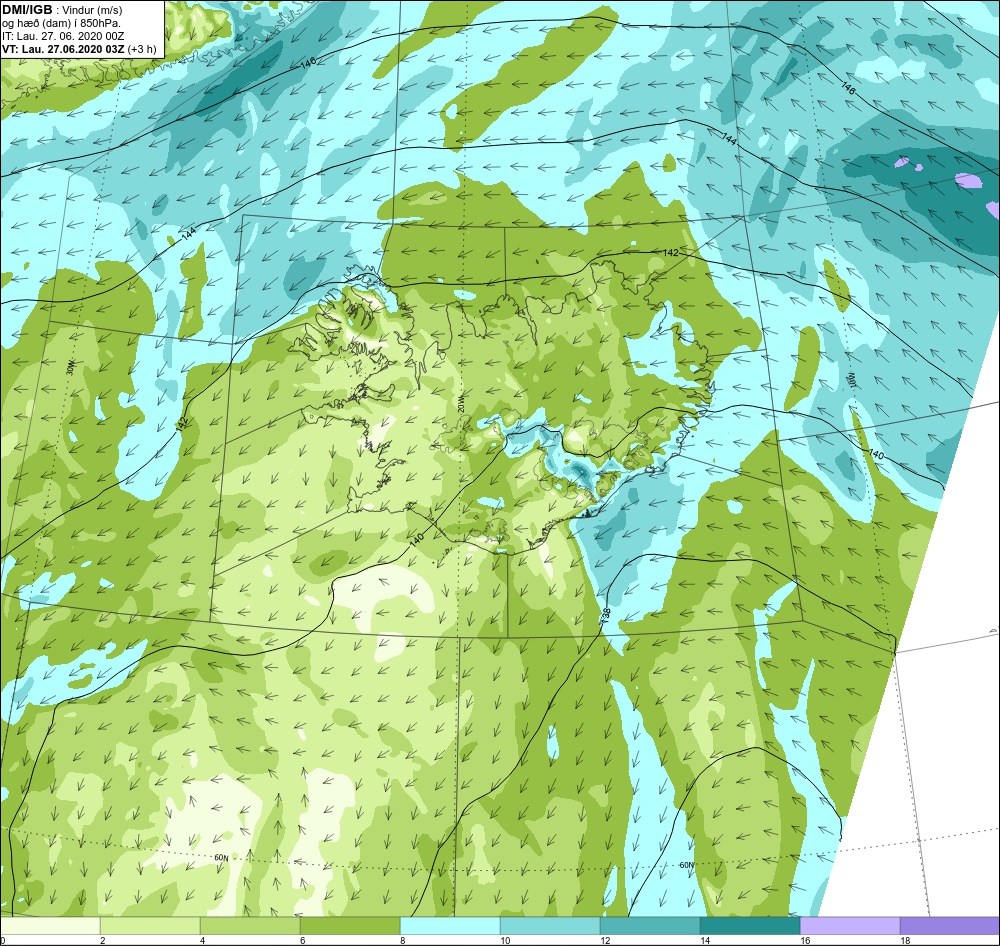This screenshot has width=1000, height=946.
Task: Select the '142' contour label north of Iceland
Action: pyautogui.click(x=671, y=253)
